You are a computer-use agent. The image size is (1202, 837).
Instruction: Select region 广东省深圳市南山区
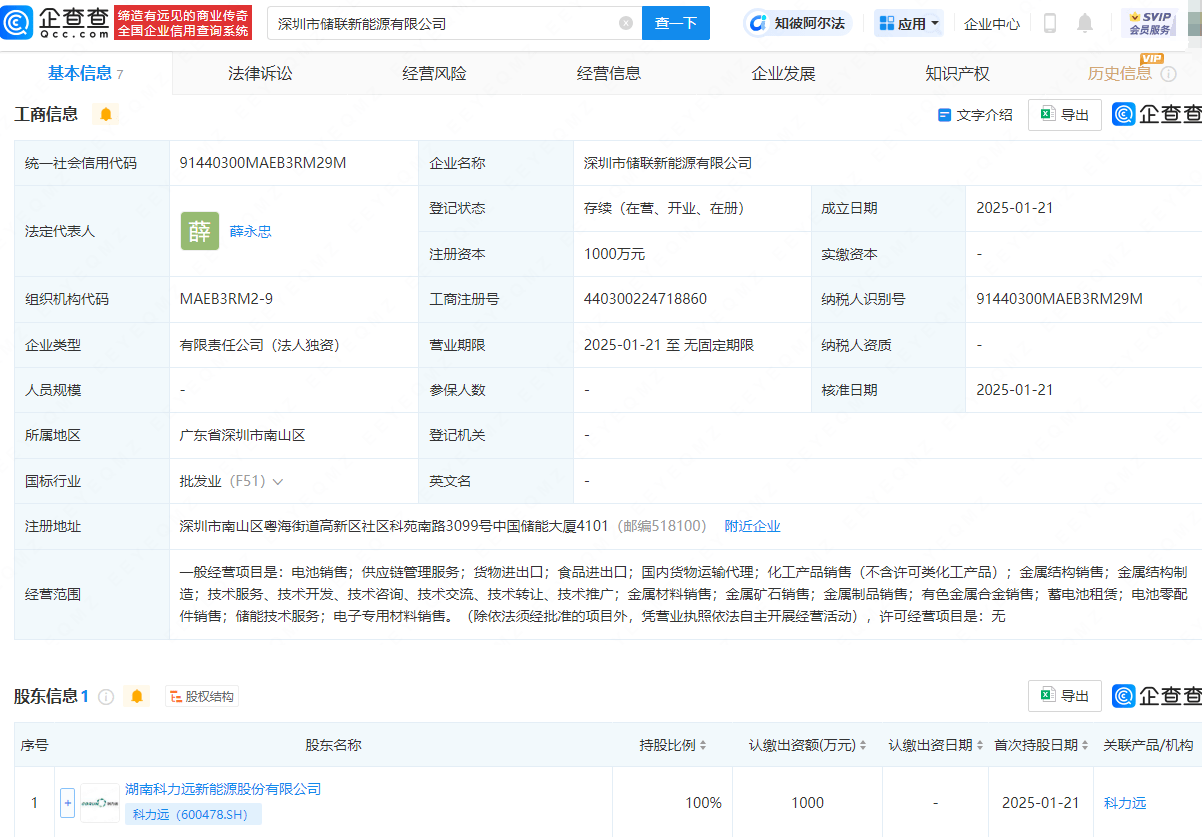pos(242,435)
